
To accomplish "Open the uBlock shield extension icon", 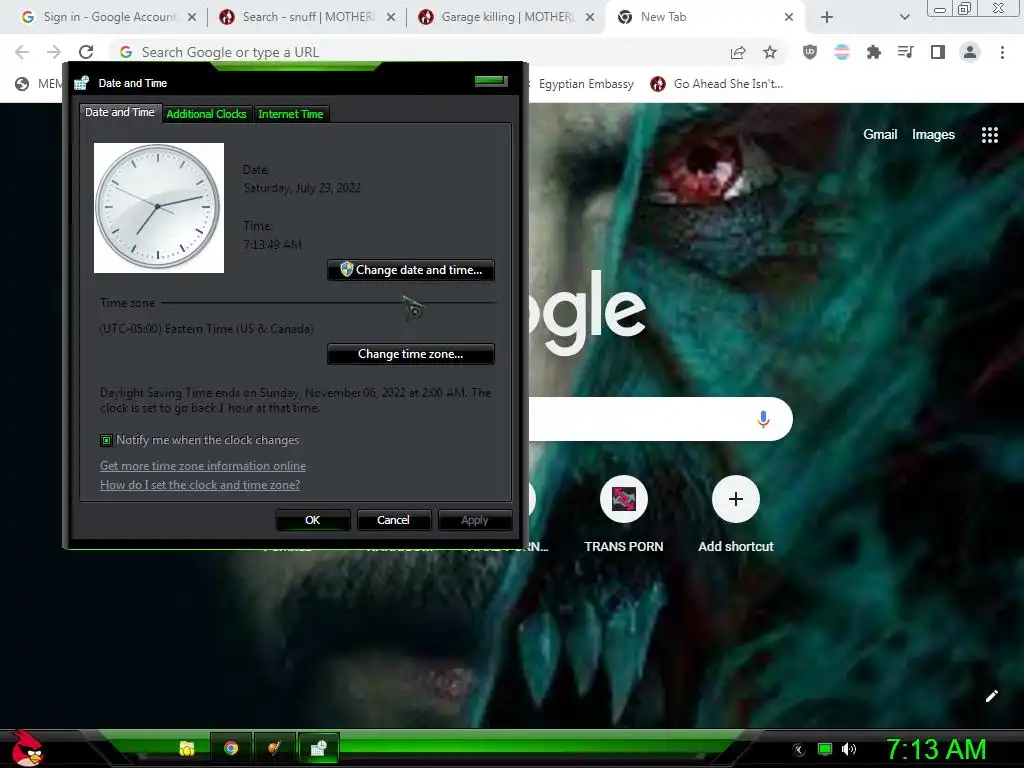I will pos(810,52).
